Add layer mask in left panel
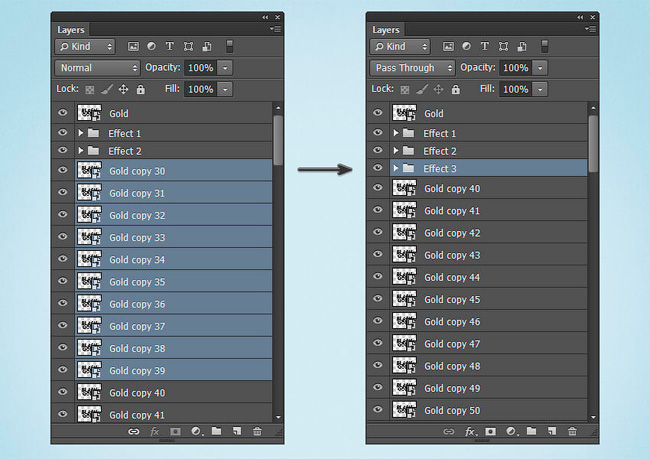 [175, 432]
